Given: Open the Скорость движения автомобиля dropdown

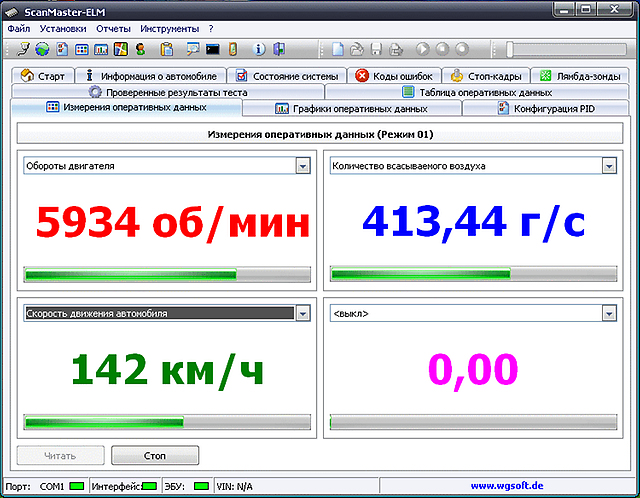Looking at the screenshot, I should (x=302, y=313).
